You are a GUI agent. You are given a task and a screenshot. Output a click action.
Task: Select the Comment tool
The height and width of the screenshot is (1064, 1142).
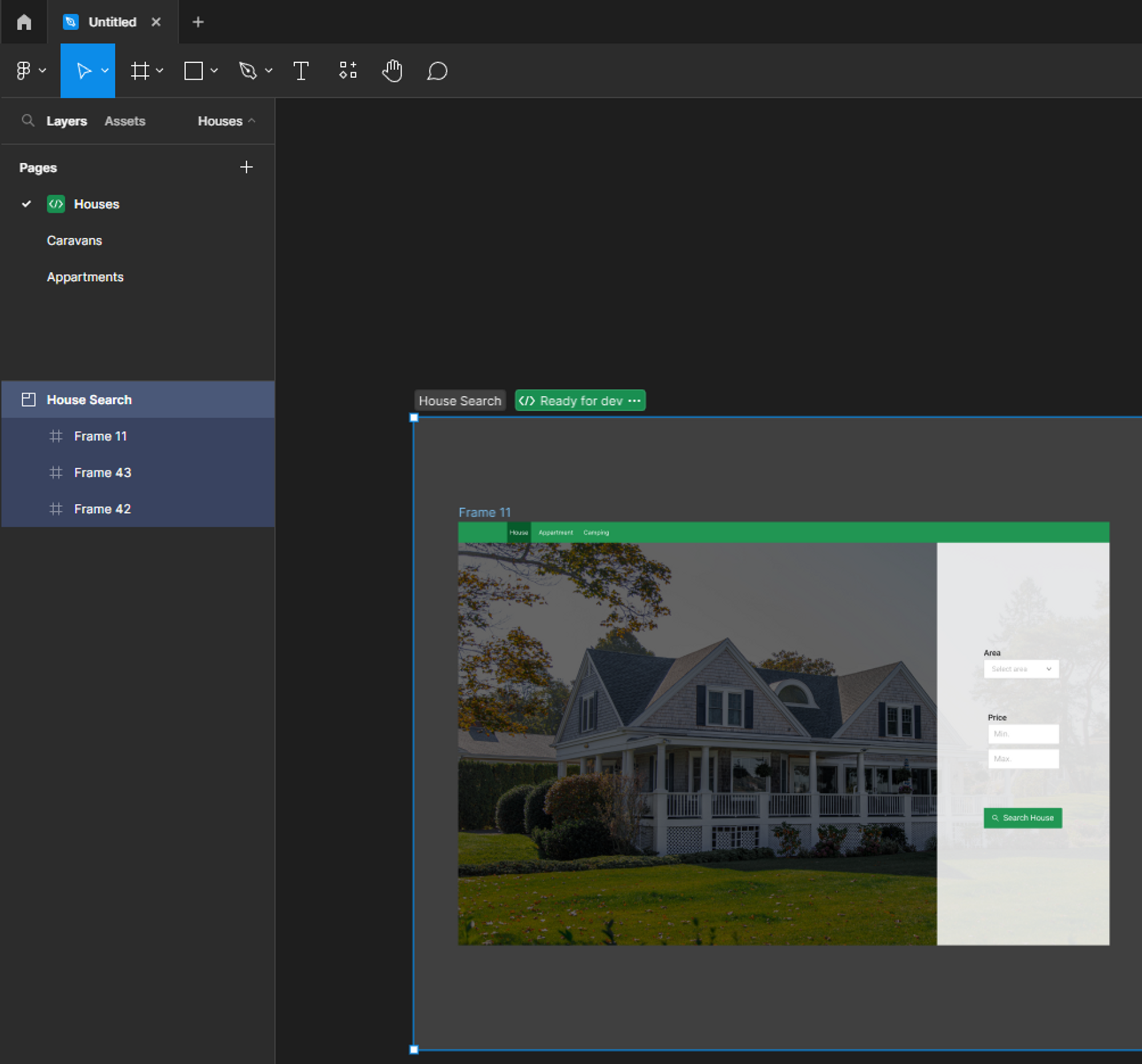point(437,71)
